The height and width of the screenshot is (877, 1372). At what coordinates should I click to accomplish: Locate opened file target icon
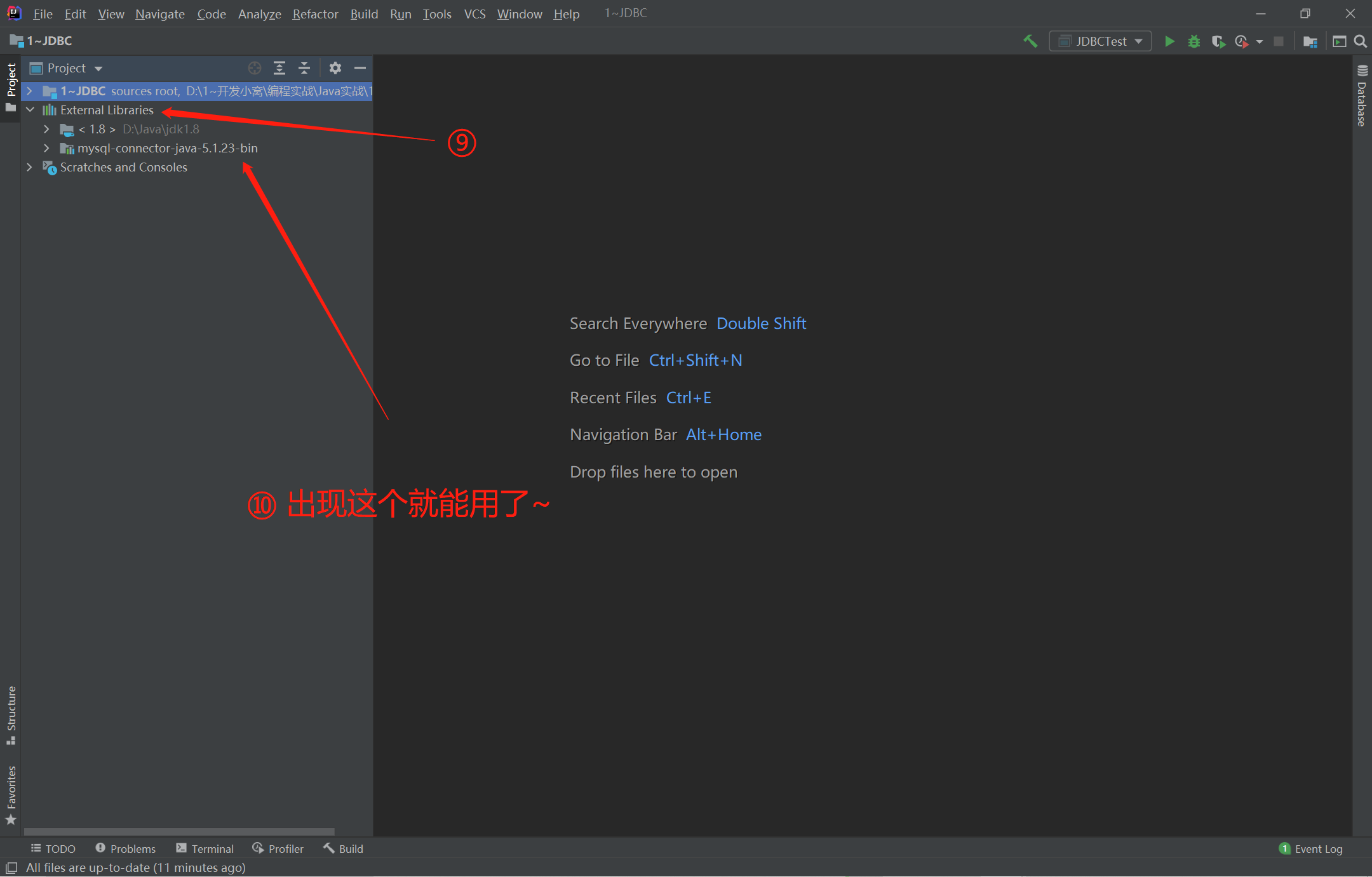(x=255, y=68)
